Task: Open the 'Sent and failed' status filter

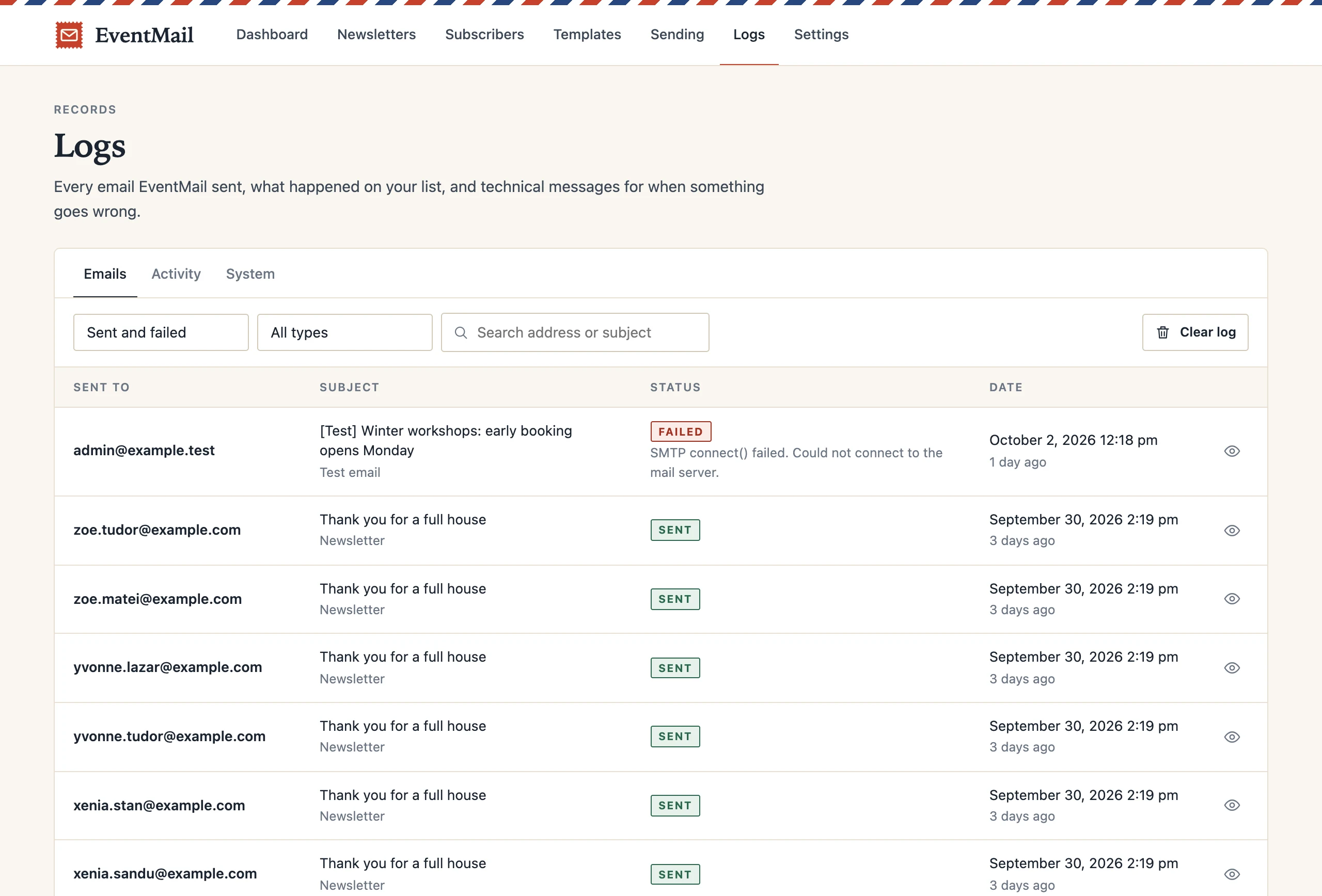Action: tap(161, 332)
